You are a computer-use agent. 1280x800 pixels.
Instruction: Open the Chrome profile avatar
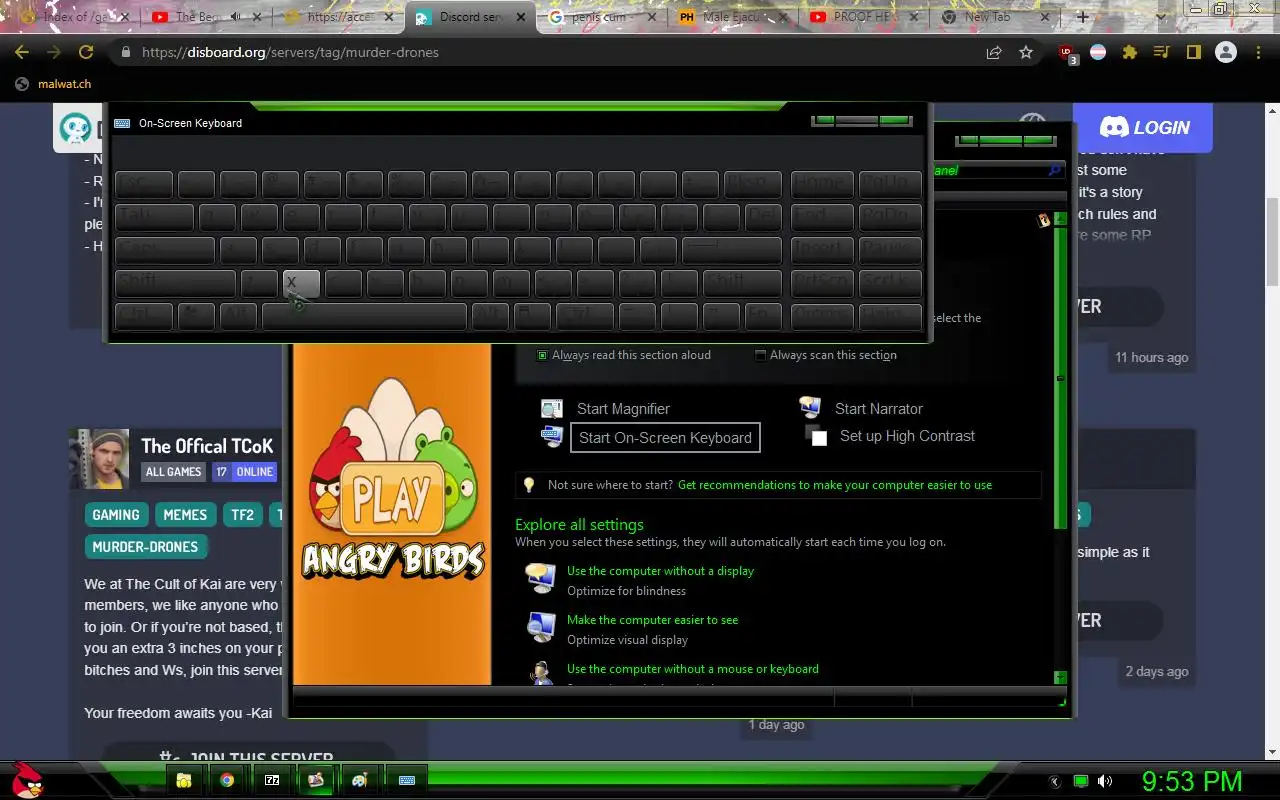pos(1226,53)
